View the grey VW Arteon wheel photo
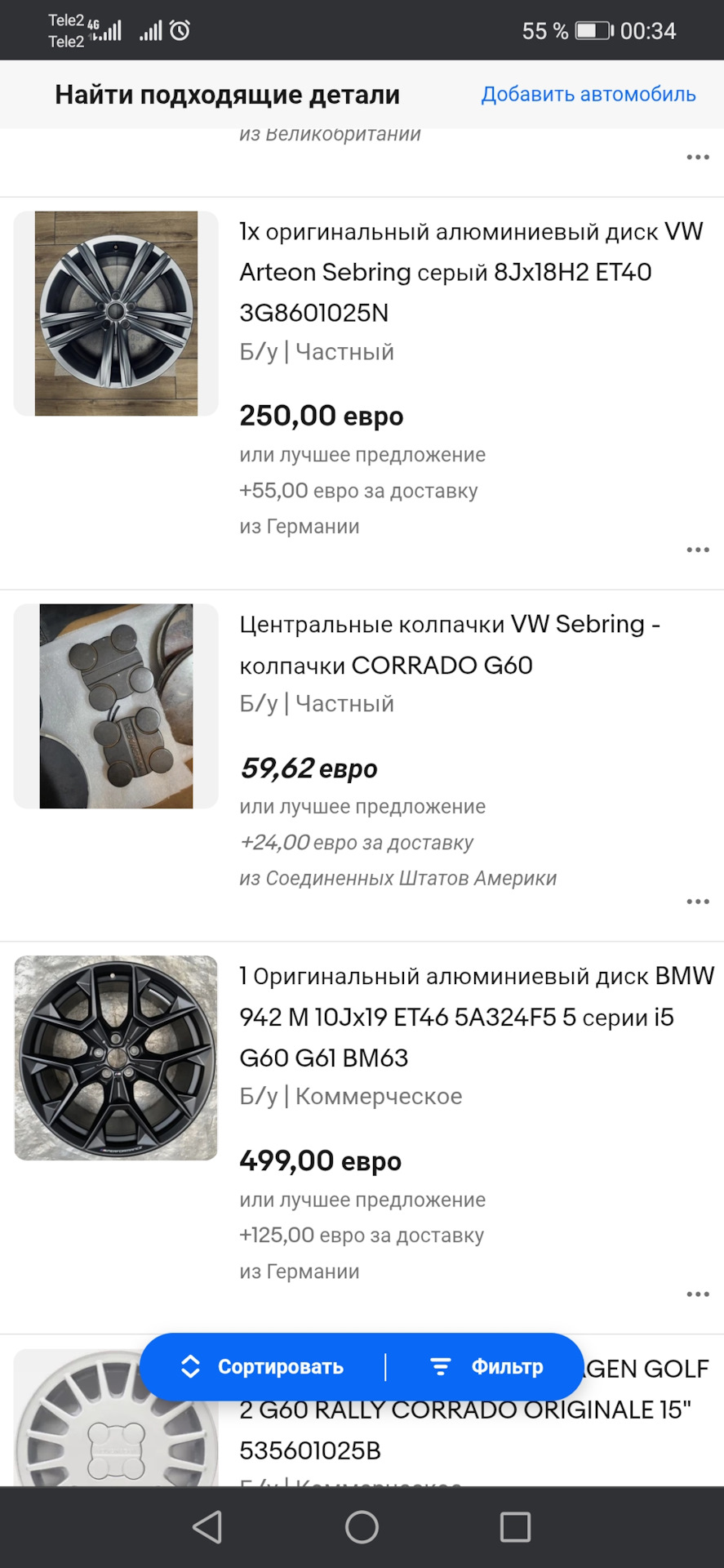Image resolution: width=724 pixels, height=1568 pixels. [x=116, y=314]
